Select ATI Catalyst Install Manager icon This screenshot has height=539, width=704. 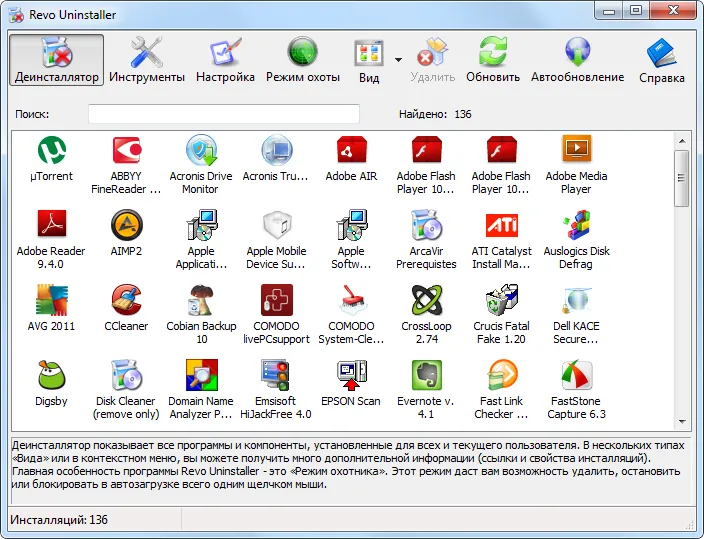[x=502, y=225]
